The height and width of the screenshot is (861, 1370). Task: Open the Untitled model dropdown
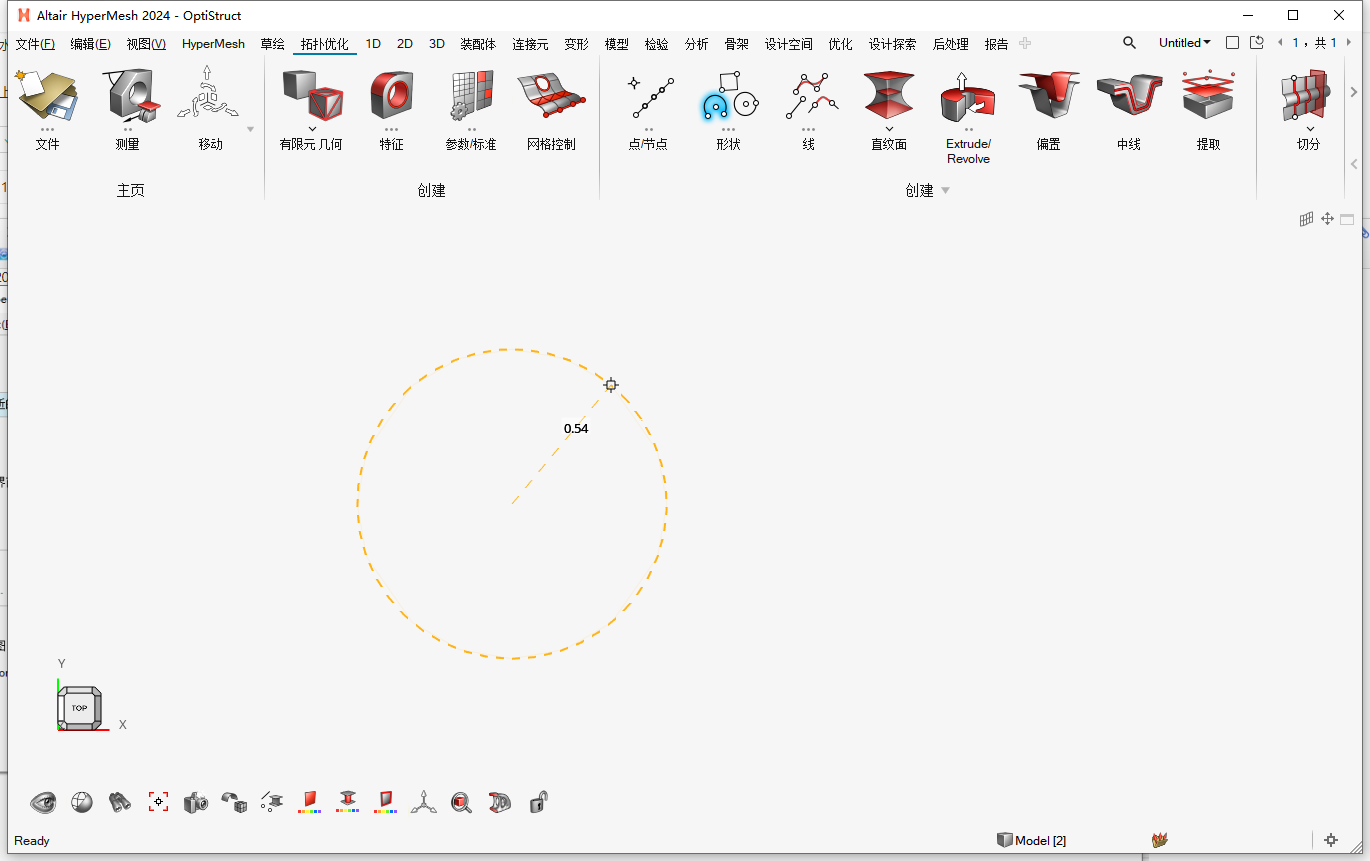[1184, 42]
